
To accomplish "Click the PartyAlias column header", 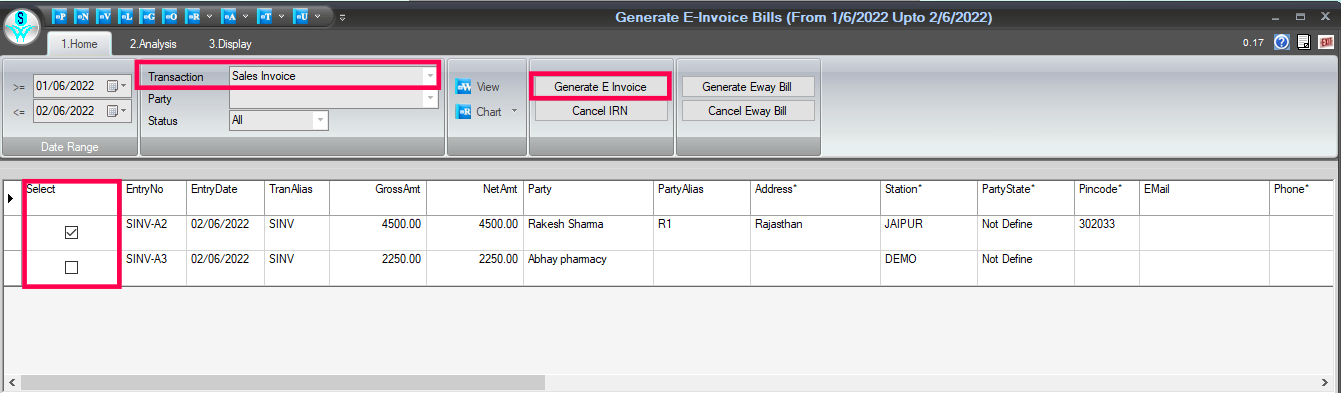I will (x=702, y=197).
